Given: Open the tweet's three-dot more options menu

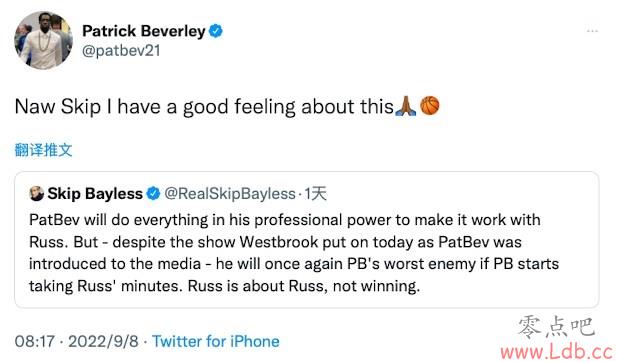Looking at the screenshot, I should (x=592, y=31).
